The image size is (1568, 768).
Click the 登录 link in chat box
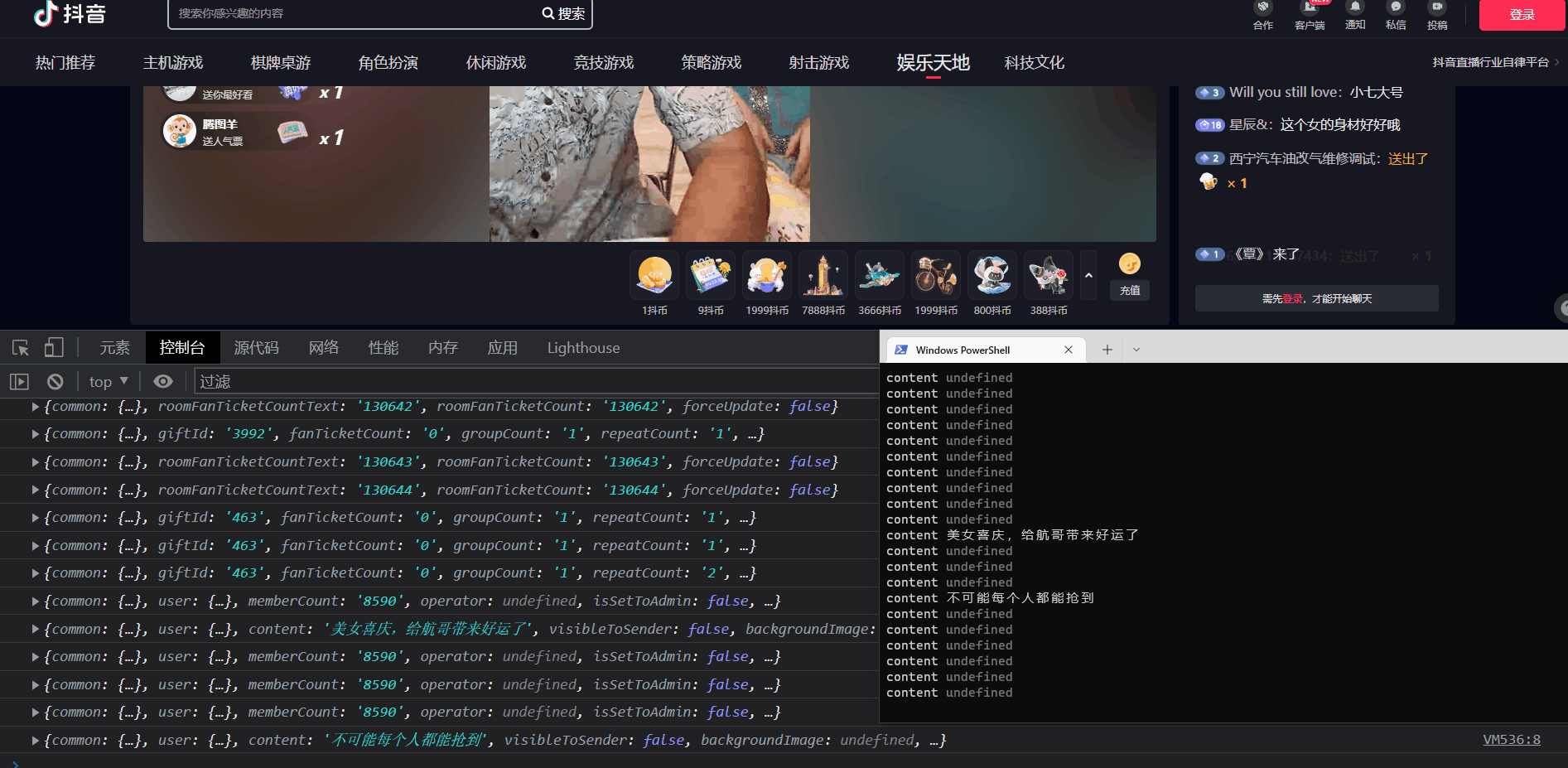(x=1292, y=298)
